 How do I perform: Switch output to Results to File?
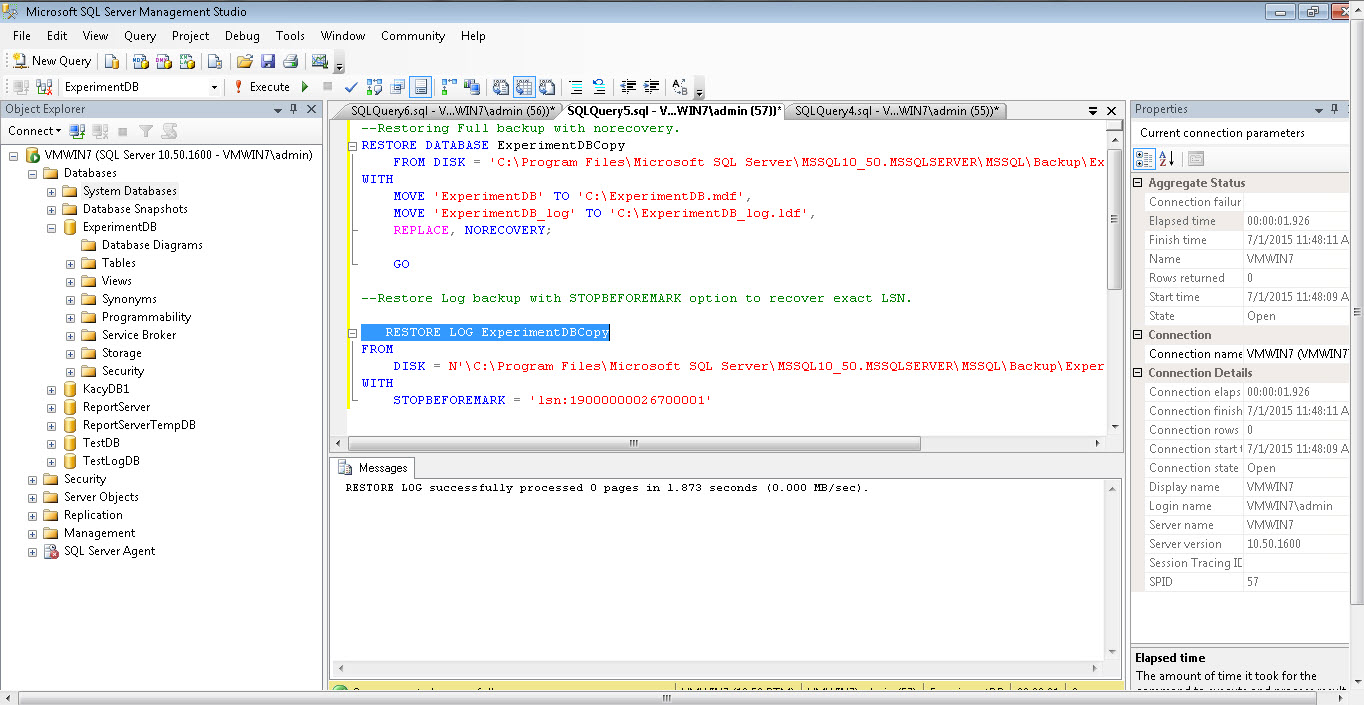point(547,87)
